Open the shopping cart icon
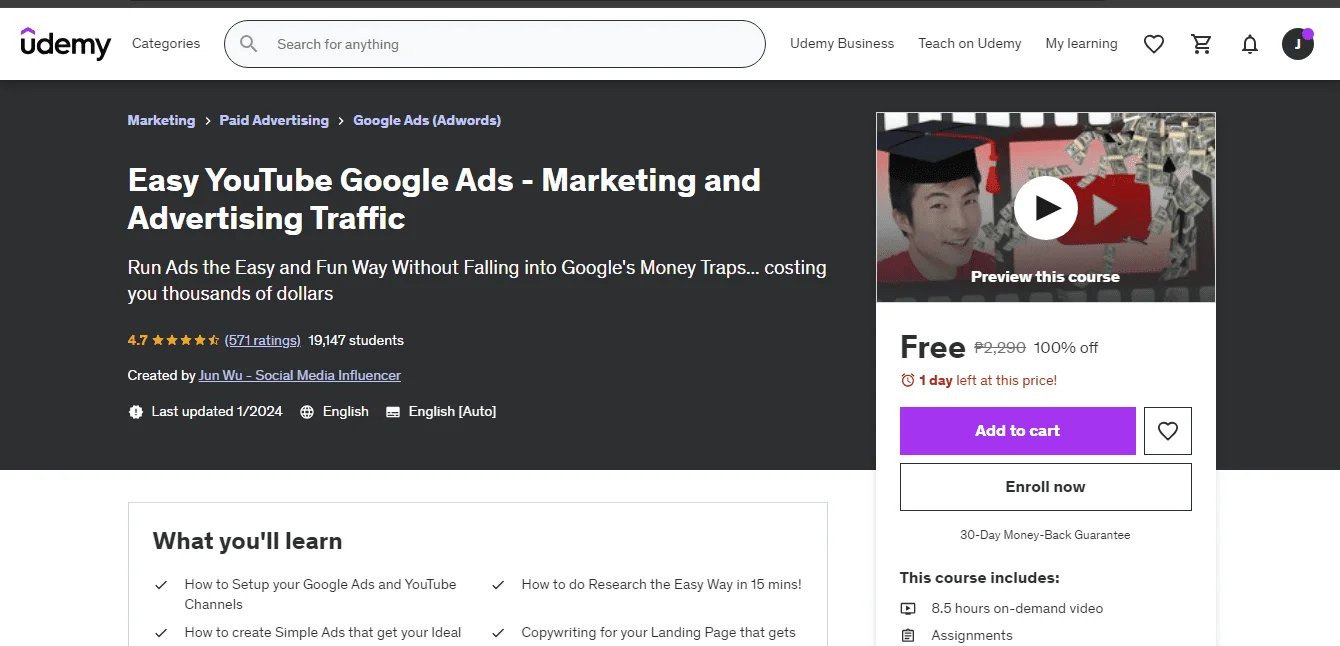1340x646 pixels. click(x=1202, y=44)
